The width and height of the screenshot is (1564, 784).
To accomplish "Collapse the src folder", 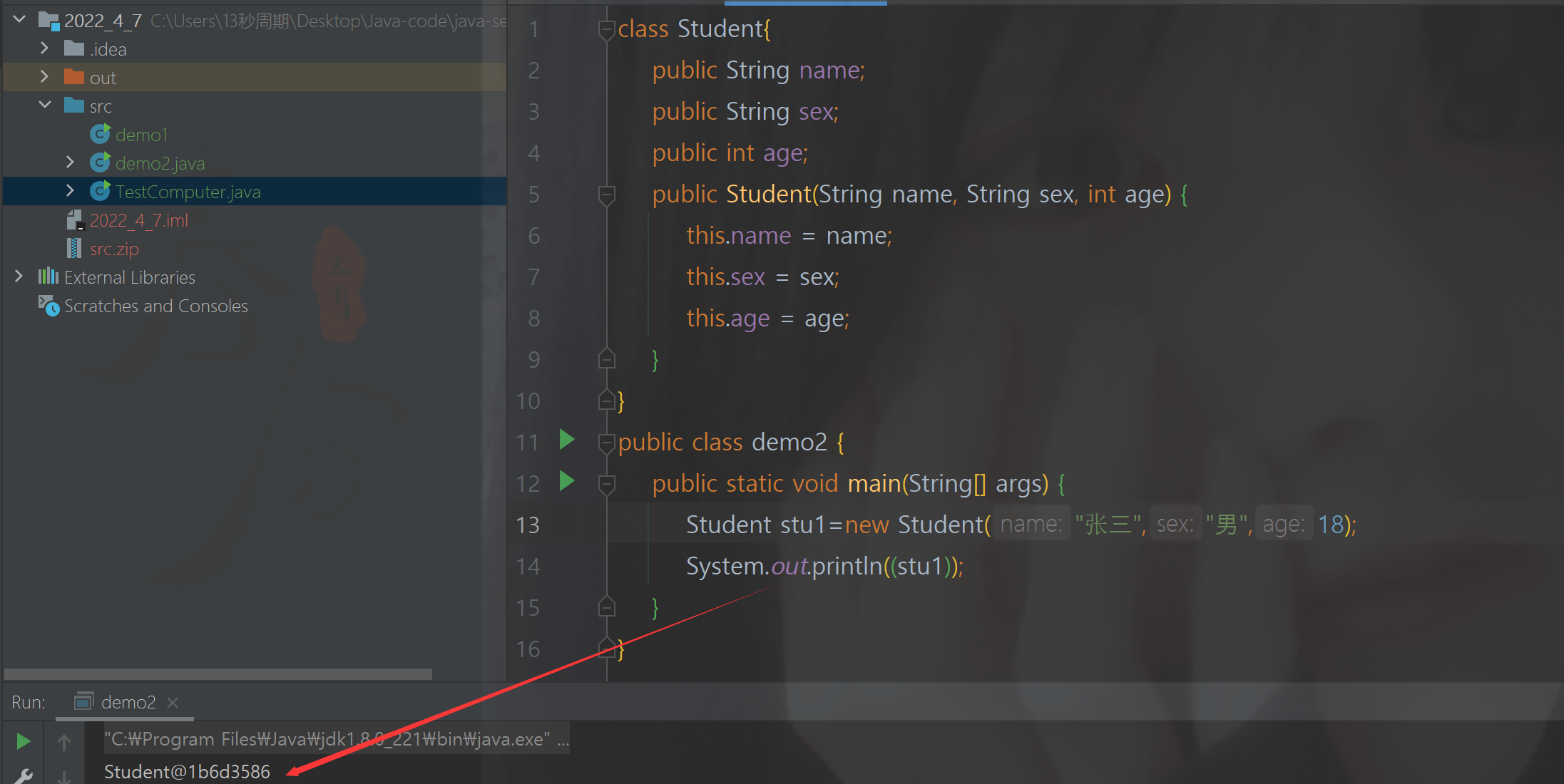I will [45, 105].
